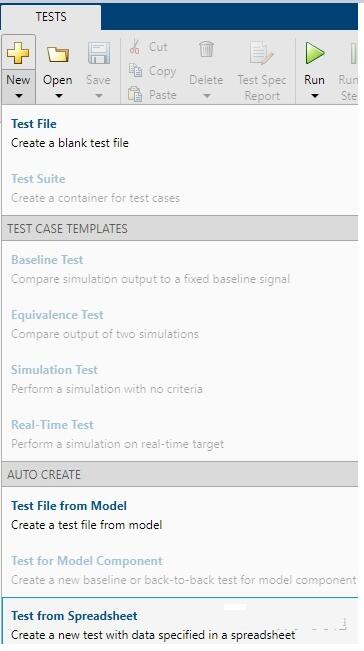Expand the Open dropdown arrow

(59, 96)
